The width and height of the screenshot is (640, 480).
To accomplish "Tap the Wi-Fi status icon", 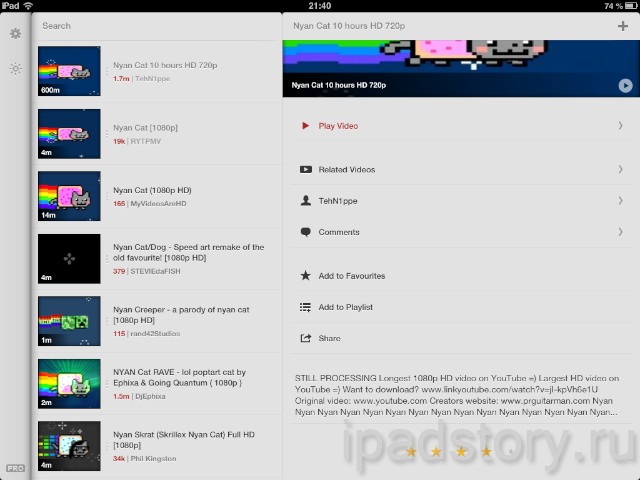I will [x=28, y=6].
